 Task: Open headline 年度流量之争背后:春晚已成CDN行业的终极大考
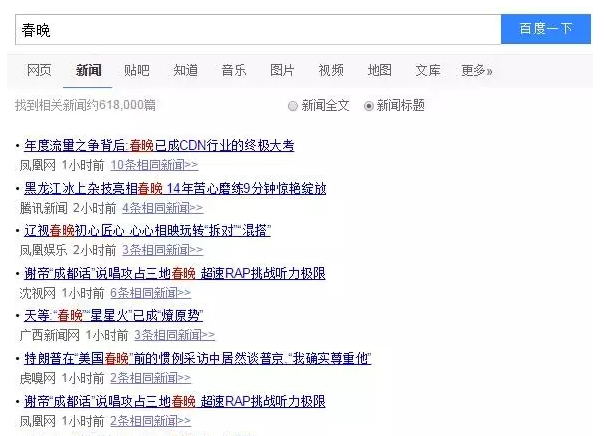(159, 146)
